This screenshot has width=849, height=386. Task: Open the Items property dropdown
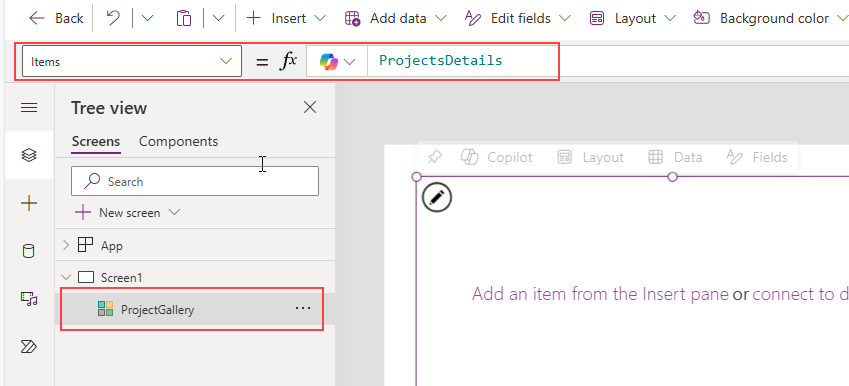[132, 61]
